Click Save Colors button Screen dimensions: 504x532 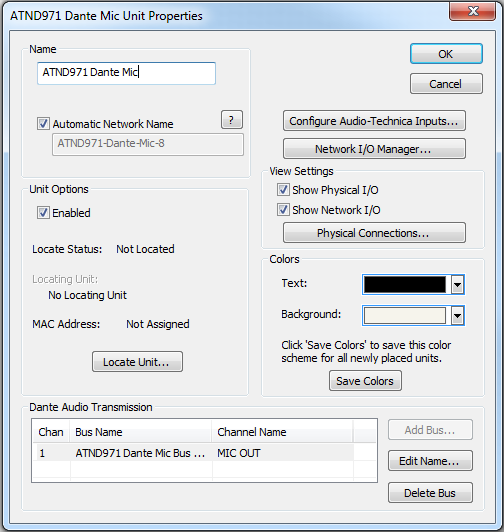(365, 381)
